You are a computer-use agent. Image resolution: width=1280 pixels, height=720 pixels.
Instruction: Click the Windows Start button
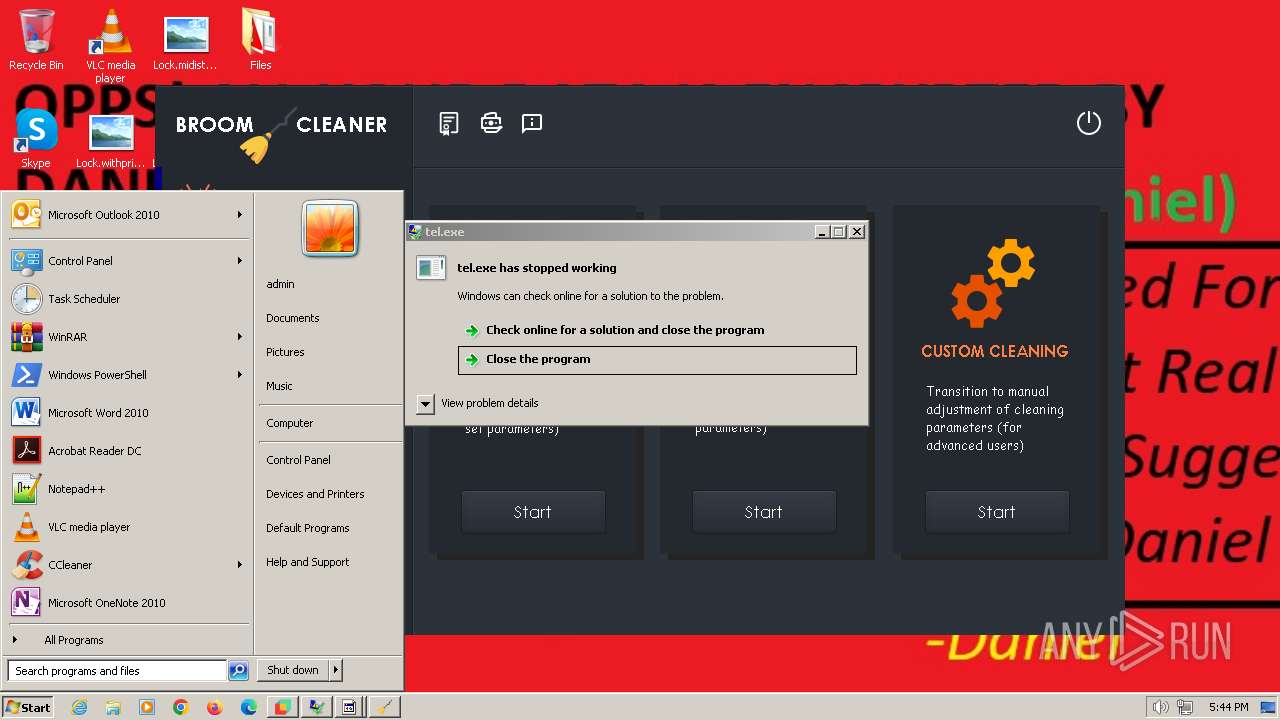coord(28,707)
